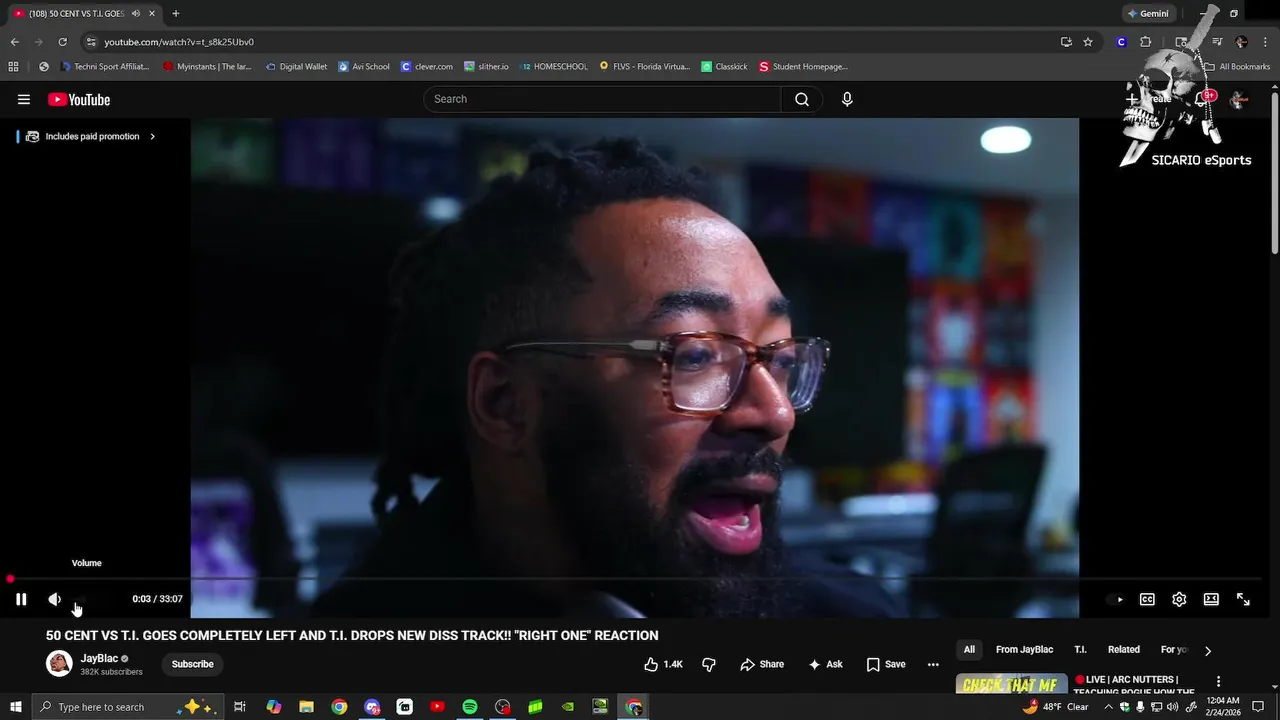This screenshot has width=1280, height=720.
Task: Open the FLVS - Florida Virtual bookmark
Action: 645,67
